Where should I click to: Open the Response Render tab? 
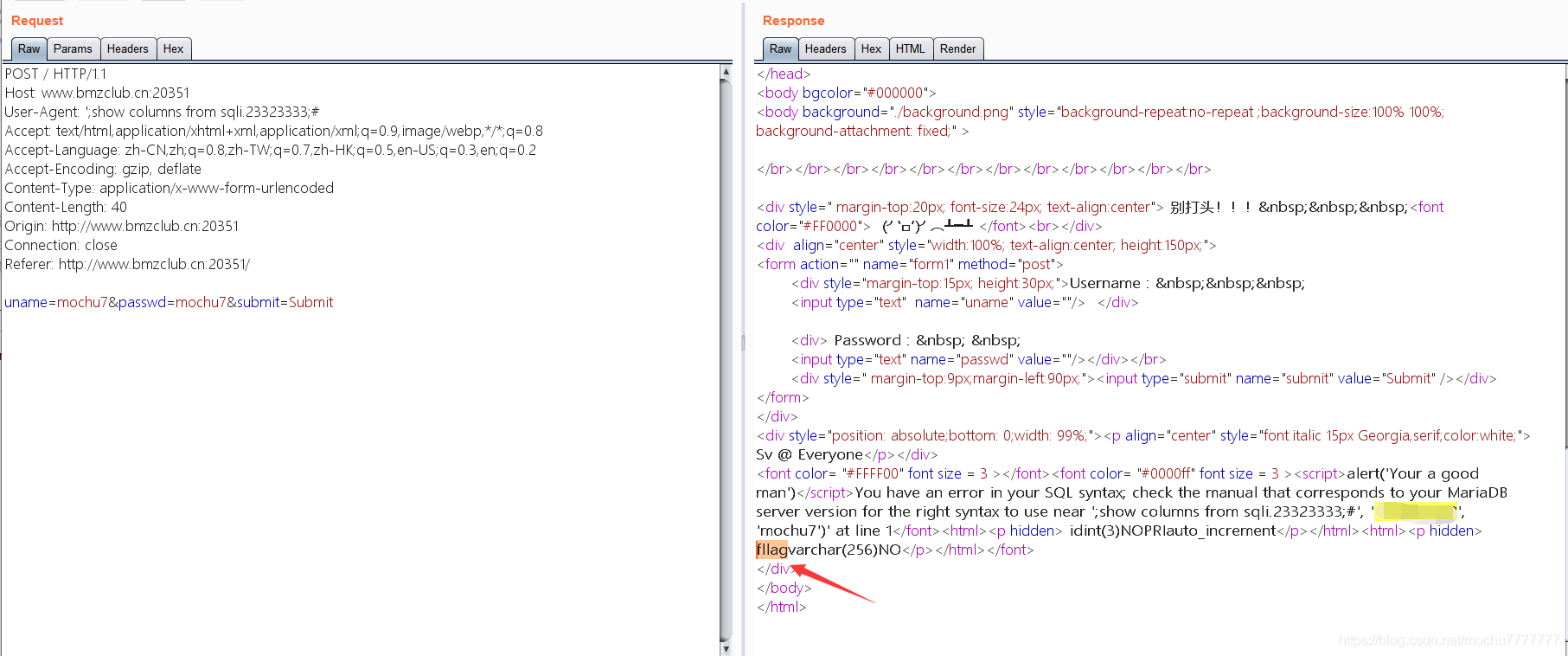(958, 49)
